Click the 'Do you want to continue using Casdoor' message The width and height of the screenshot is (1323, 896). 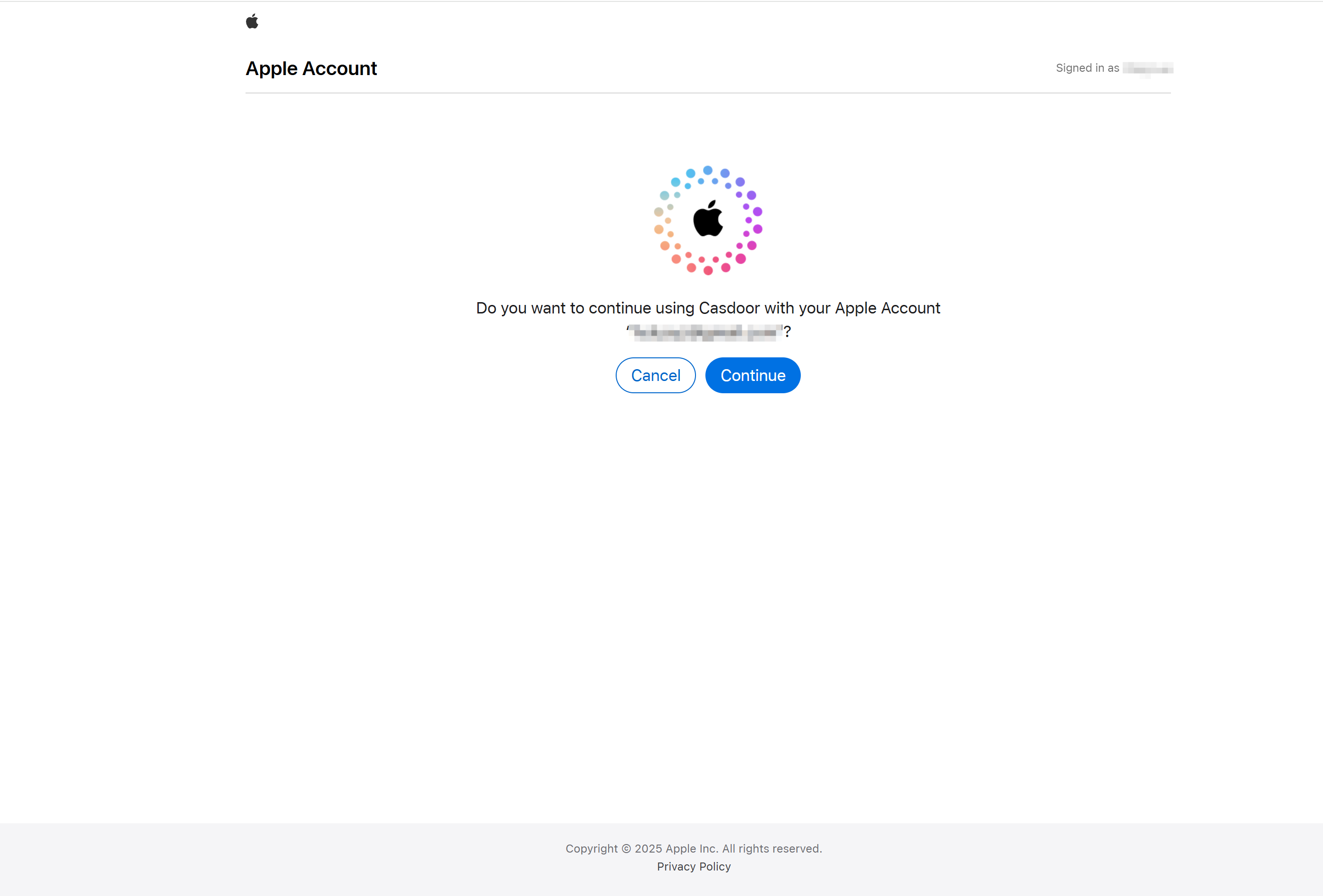708,319
